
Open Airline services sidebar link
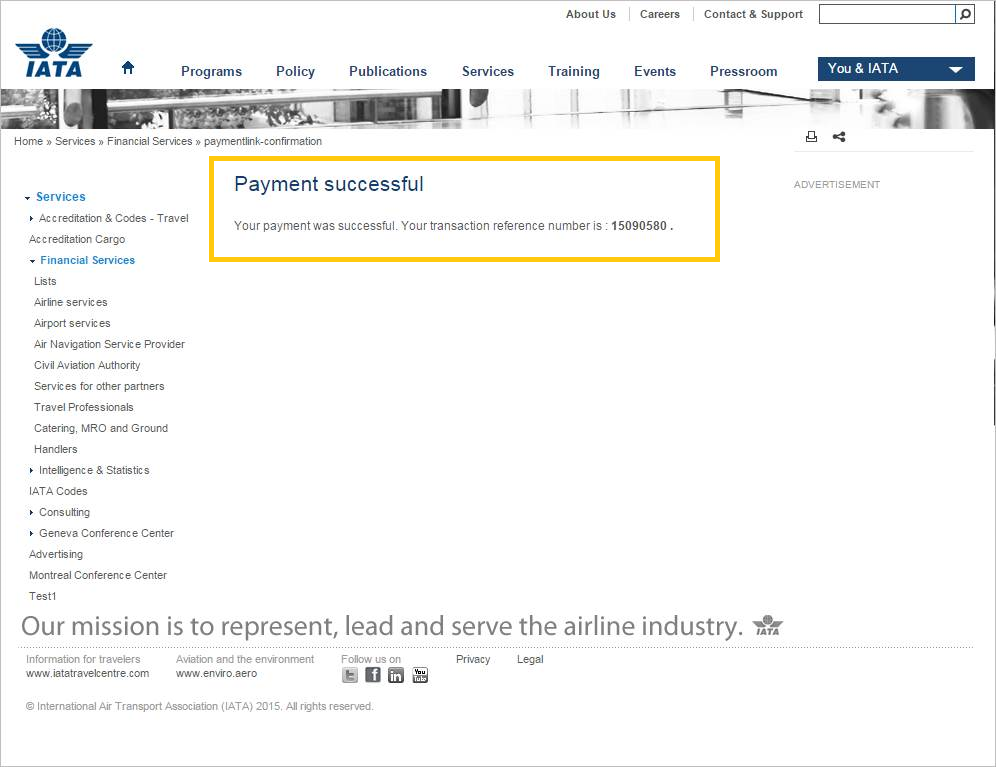[x=71, y=302]
